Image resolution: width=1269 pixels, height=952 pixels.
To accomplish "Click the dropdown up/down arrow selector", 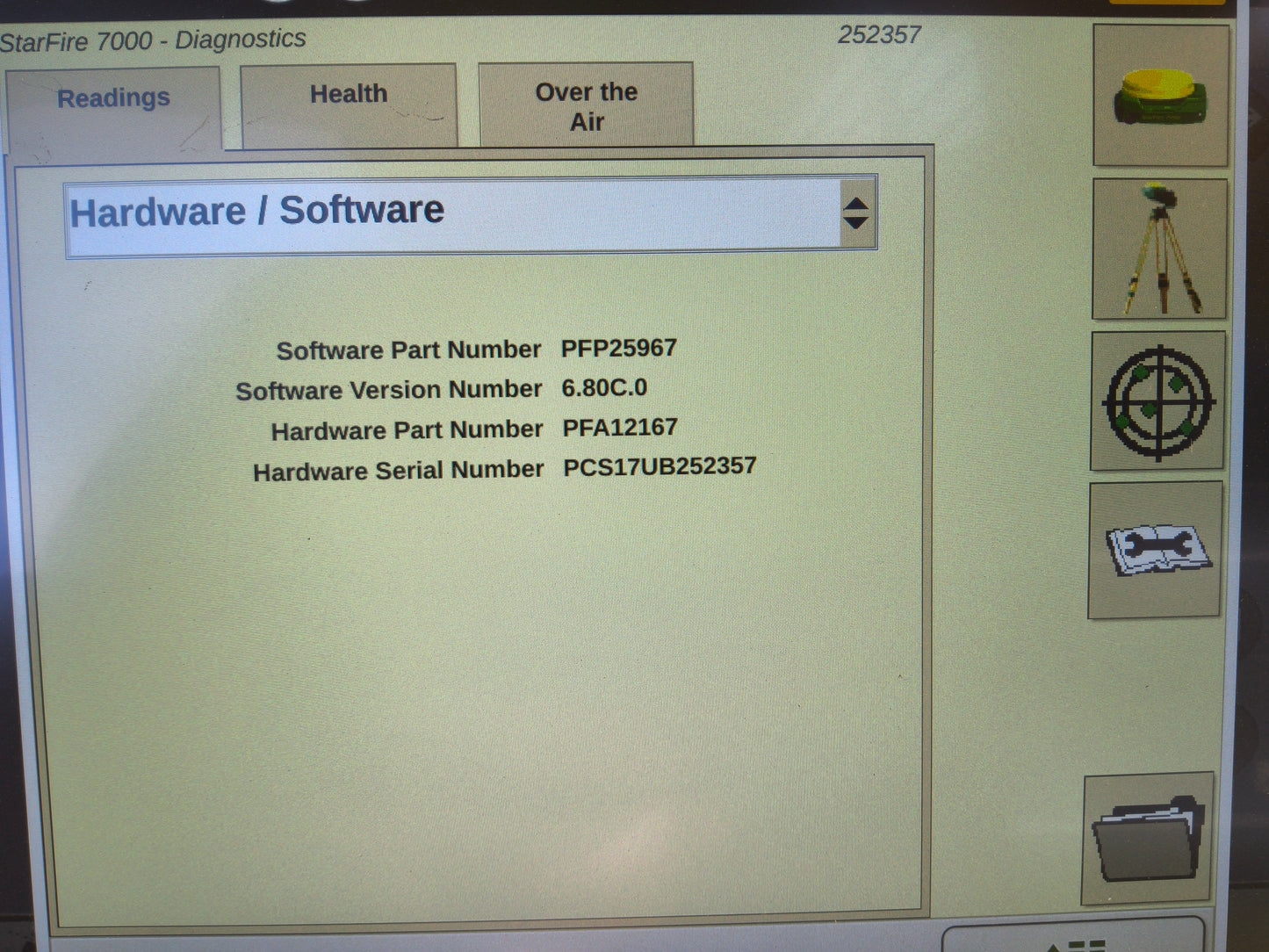I will (856, 213).
